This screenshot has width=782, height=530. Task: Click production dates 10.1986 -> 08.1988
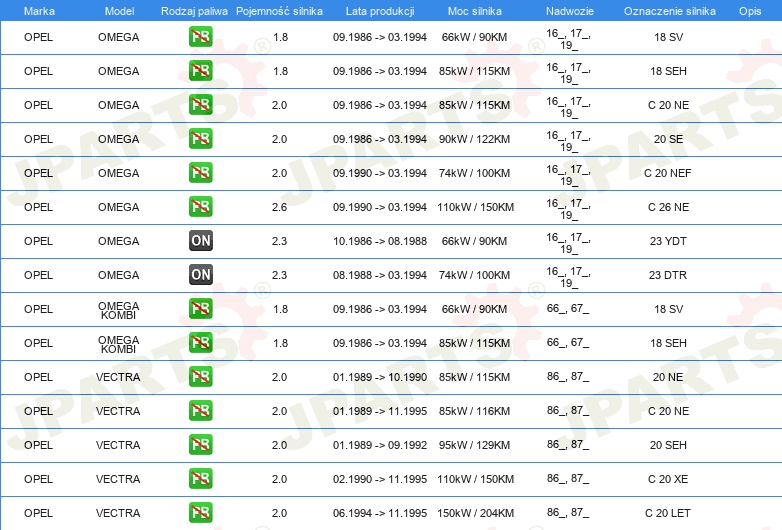tap(380, 241)
